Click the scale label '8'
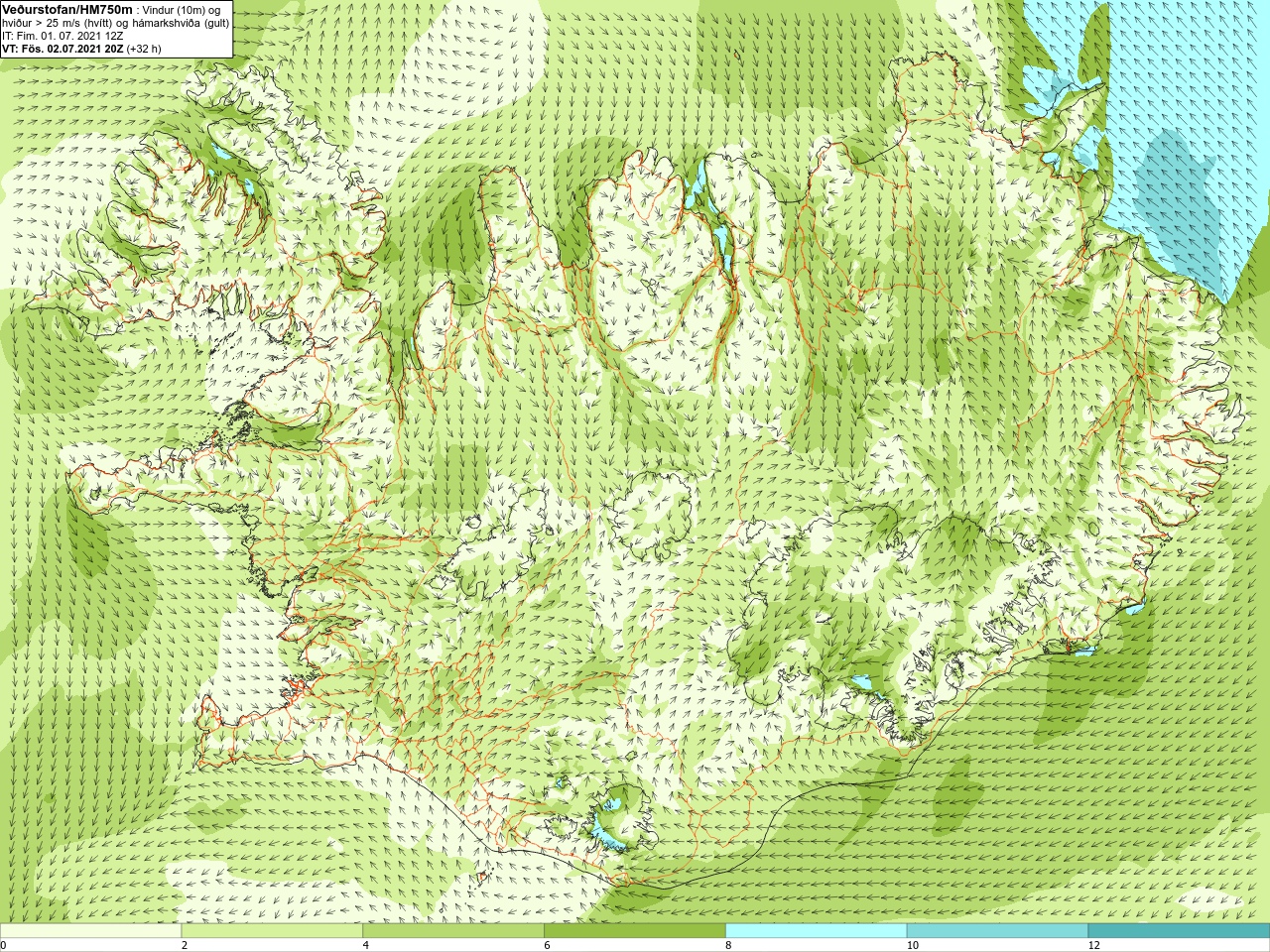 coord(728,945)
